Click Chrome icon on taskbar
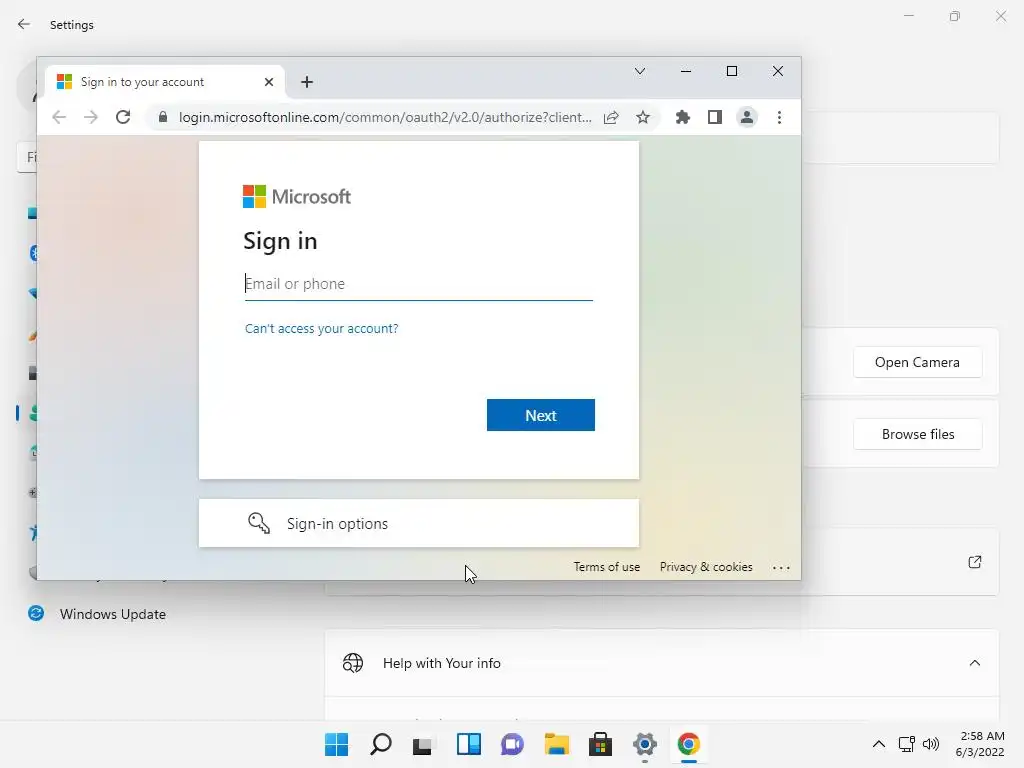Image resolution: width=1024 pixels, height=768 pixels. tap(689, 744)
